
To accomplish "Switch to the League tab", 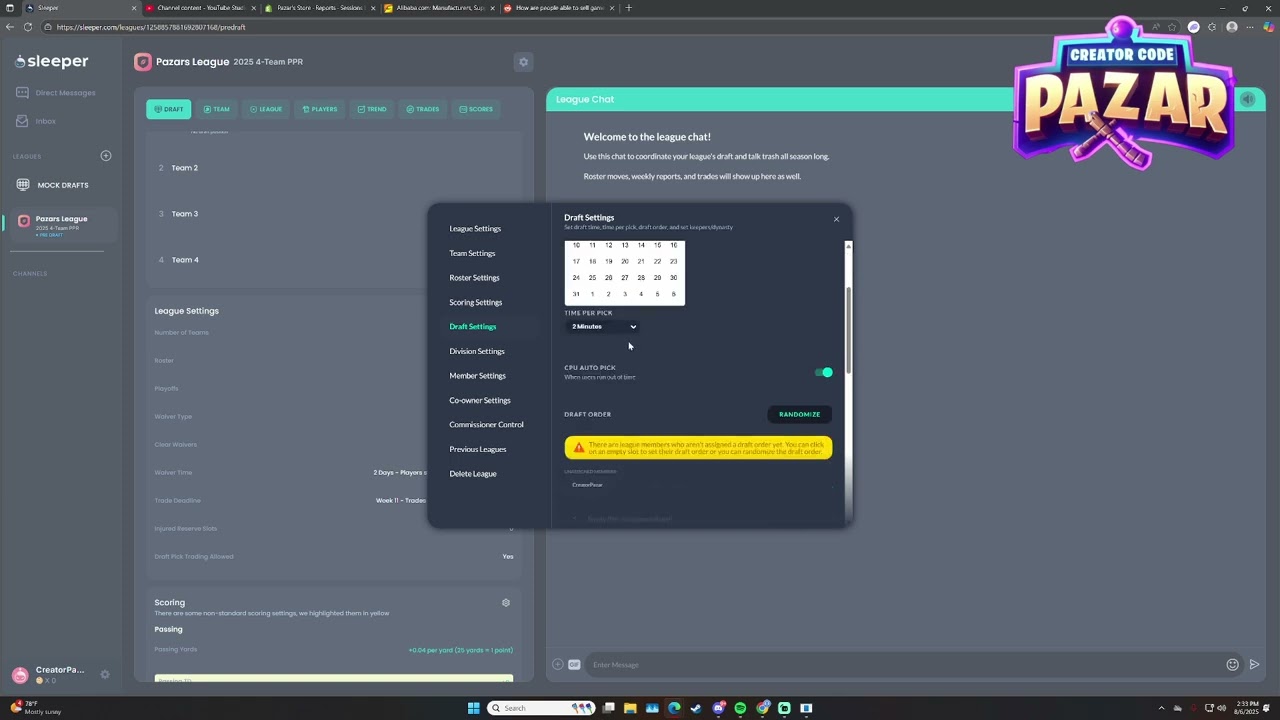I will point(265,109).
